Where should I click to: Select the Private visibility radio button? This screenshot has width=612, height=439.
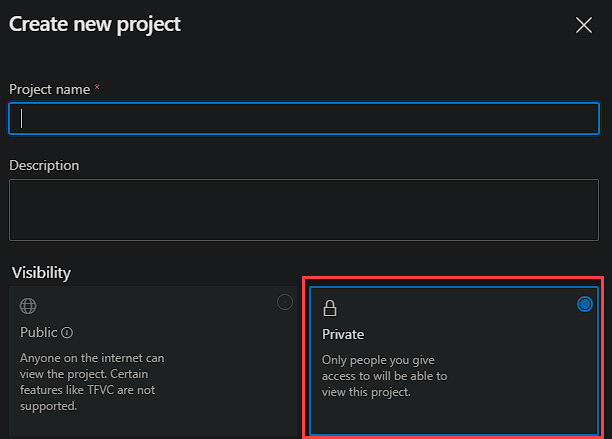[x=585, y=304]
